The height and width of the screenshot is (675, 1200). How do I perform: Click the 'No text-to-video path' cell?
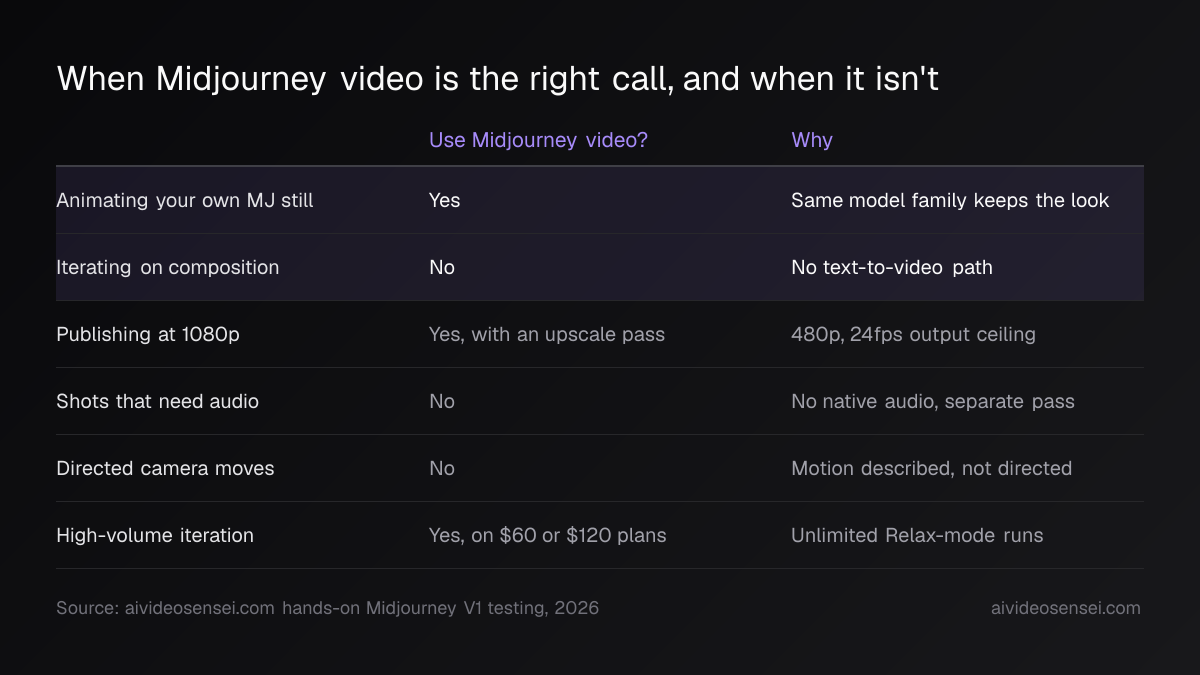click(892, 267)
